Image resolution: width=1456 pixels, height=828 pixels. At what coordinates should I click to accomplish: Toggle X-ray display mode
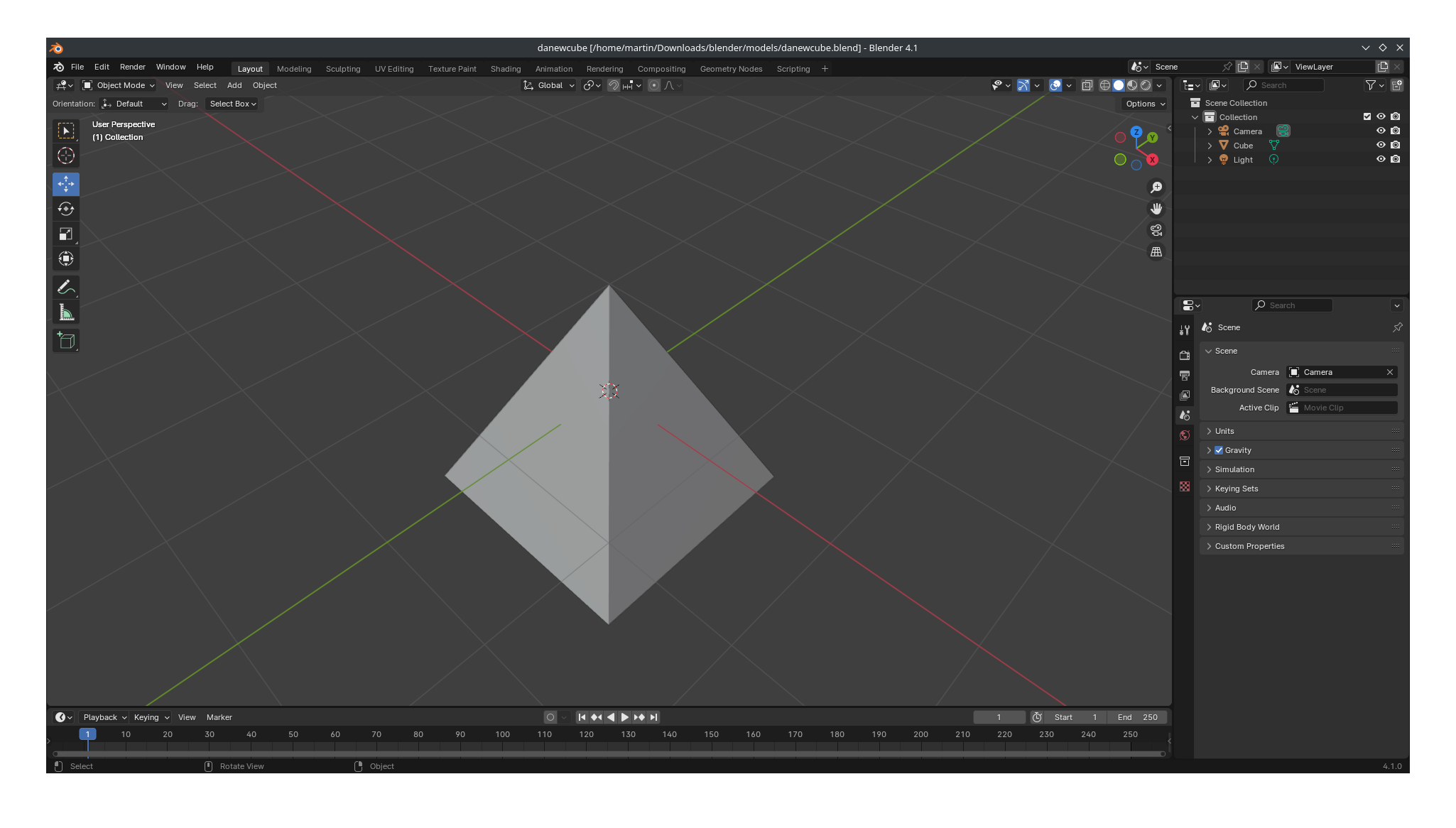pos(1087,85)
